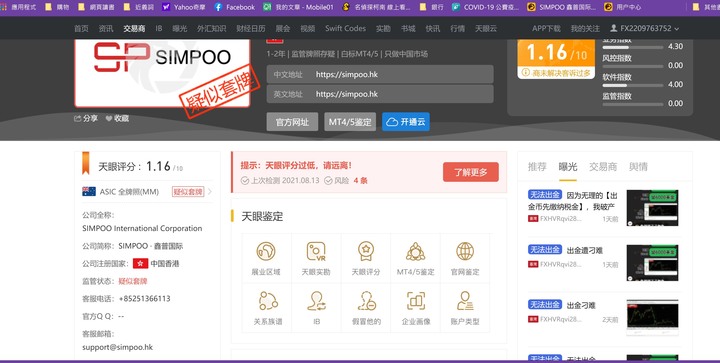Open Yahoo奇摩 bookmark

(x=183, y=7)
